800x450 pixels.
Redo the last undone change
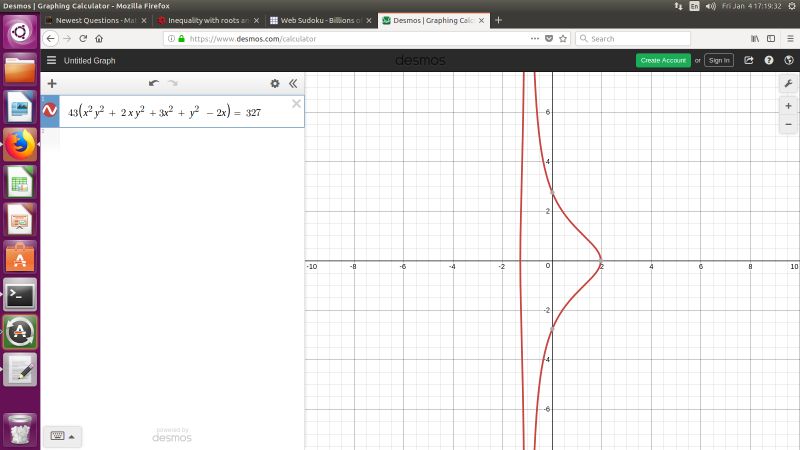[x=173, y=83]
